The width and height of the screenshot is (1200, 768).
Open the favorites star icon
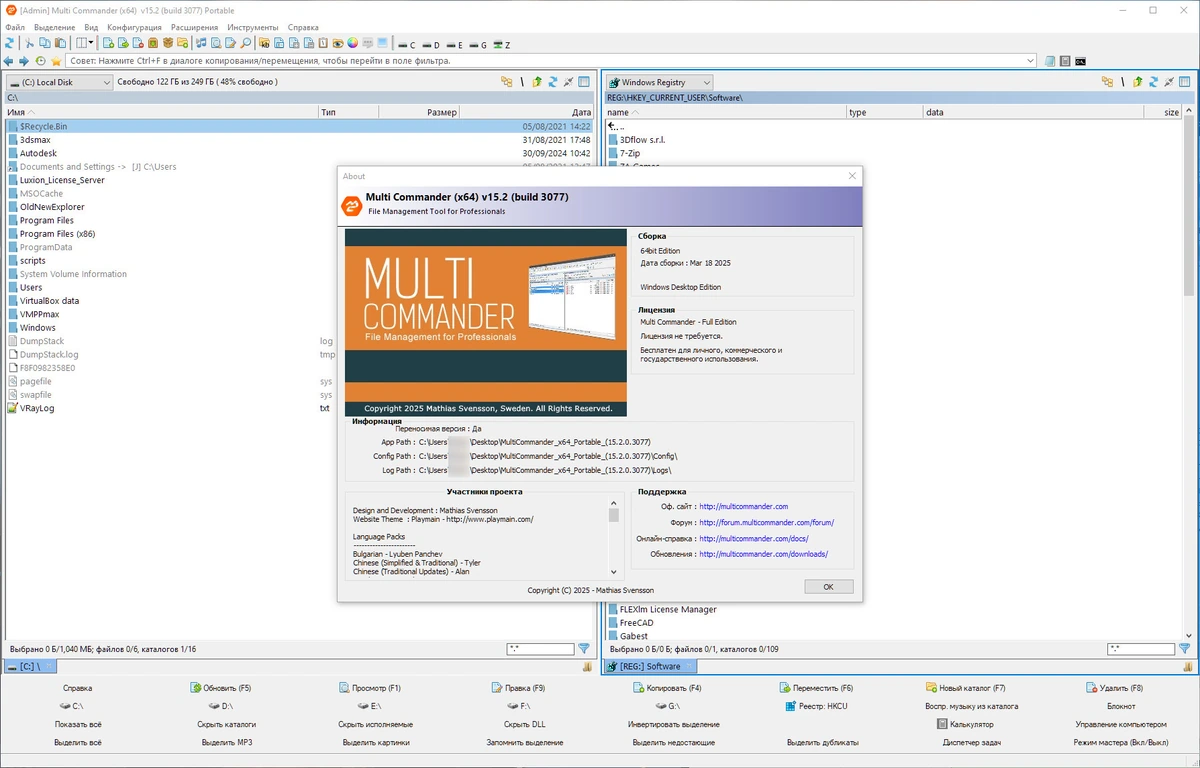(x=56, y=61)
